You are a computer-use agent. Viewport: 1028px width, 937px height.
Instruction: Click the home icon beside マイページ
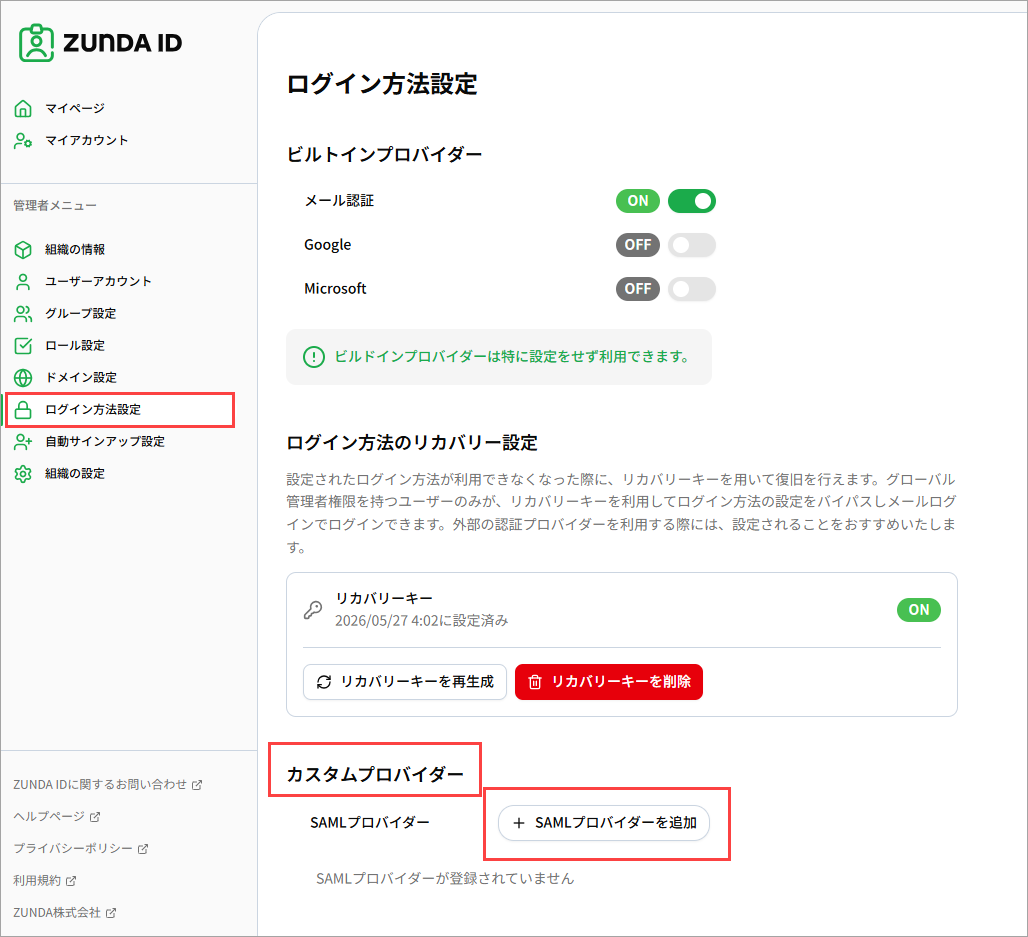pos(23,108)
